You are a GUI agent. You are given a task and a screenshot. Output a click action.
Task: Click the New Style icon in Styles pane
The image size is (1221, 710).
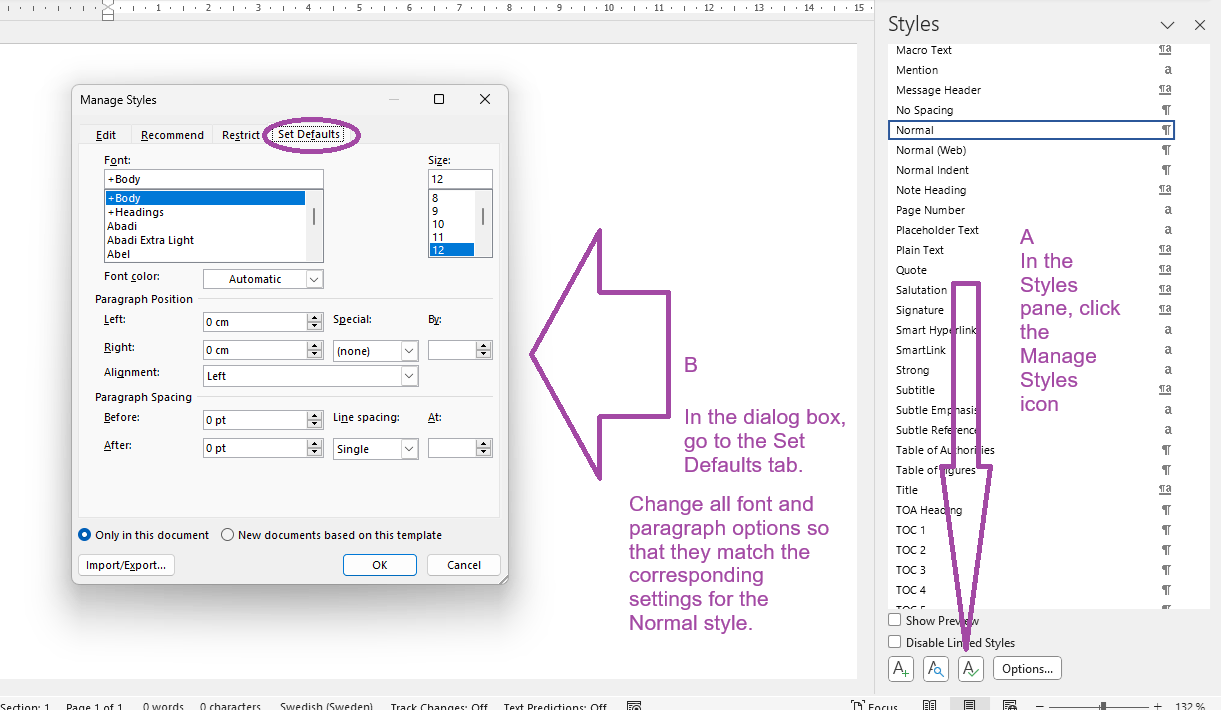point(901,669)
